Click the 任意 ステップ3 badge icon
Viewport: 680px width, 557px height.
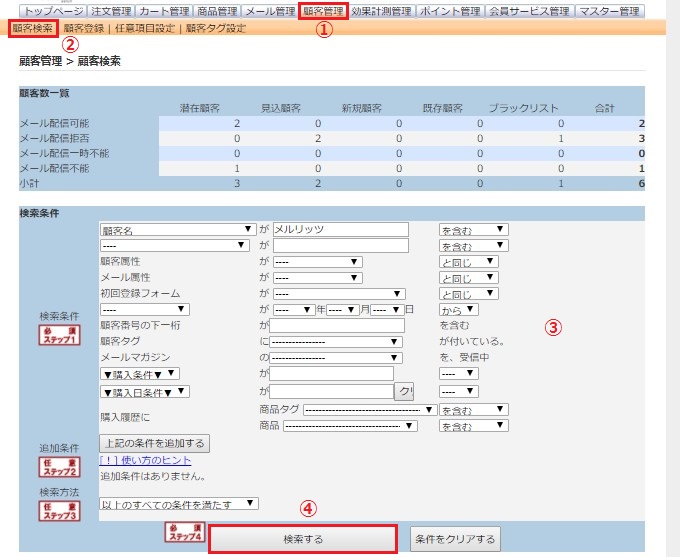pyautogui.click(x=58, y=510)
